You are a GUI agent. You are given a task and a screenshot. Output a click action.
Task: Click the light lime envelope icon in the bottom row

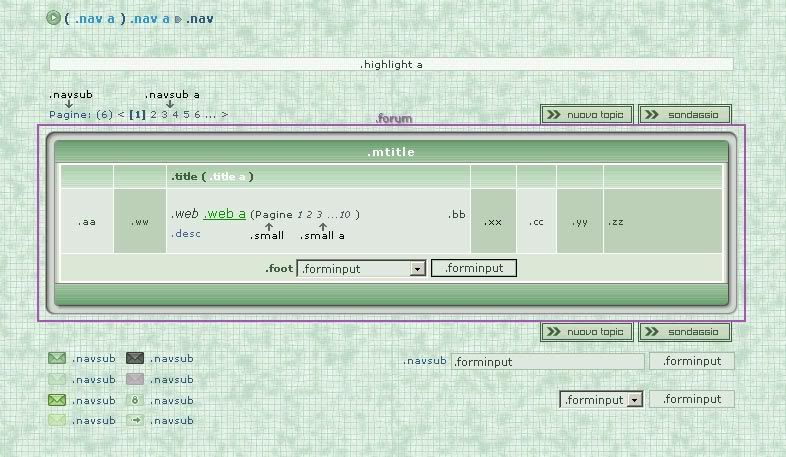pyautogui.click(x=57, y=420)
